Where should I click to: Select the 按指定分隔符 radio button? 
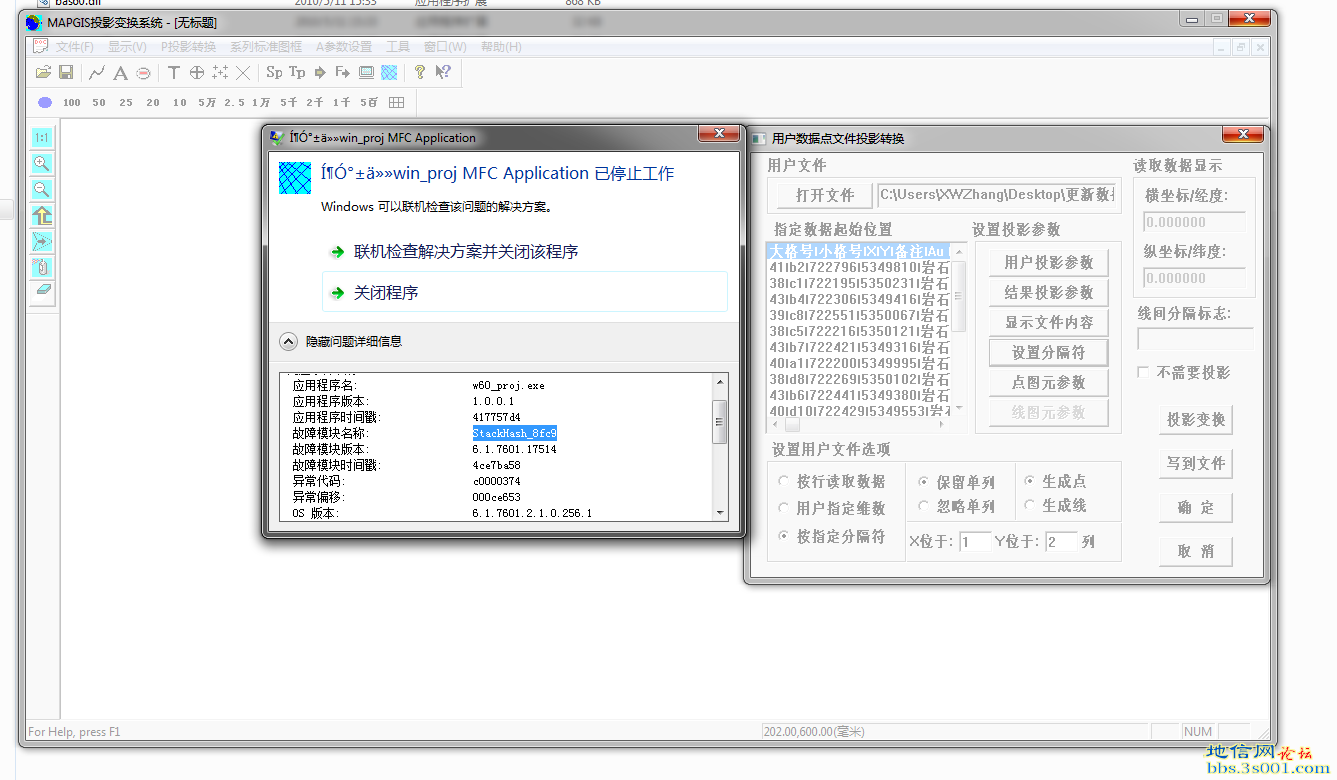[x=784, y=536]
